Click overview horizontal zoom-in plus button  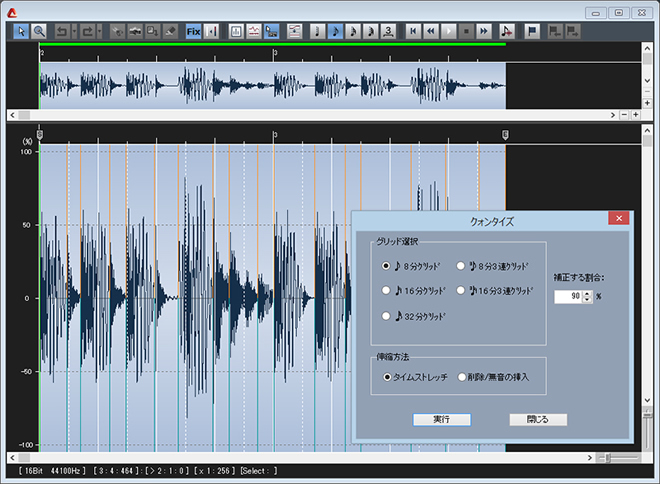tap(636, 115)
